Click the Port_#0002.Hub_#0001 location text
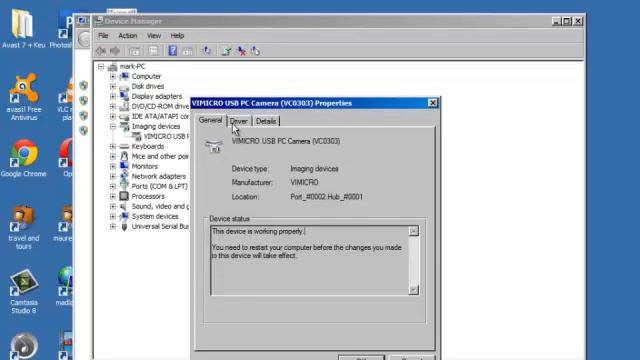This screenshot has width=640, height=360. (x=326, y=197)
